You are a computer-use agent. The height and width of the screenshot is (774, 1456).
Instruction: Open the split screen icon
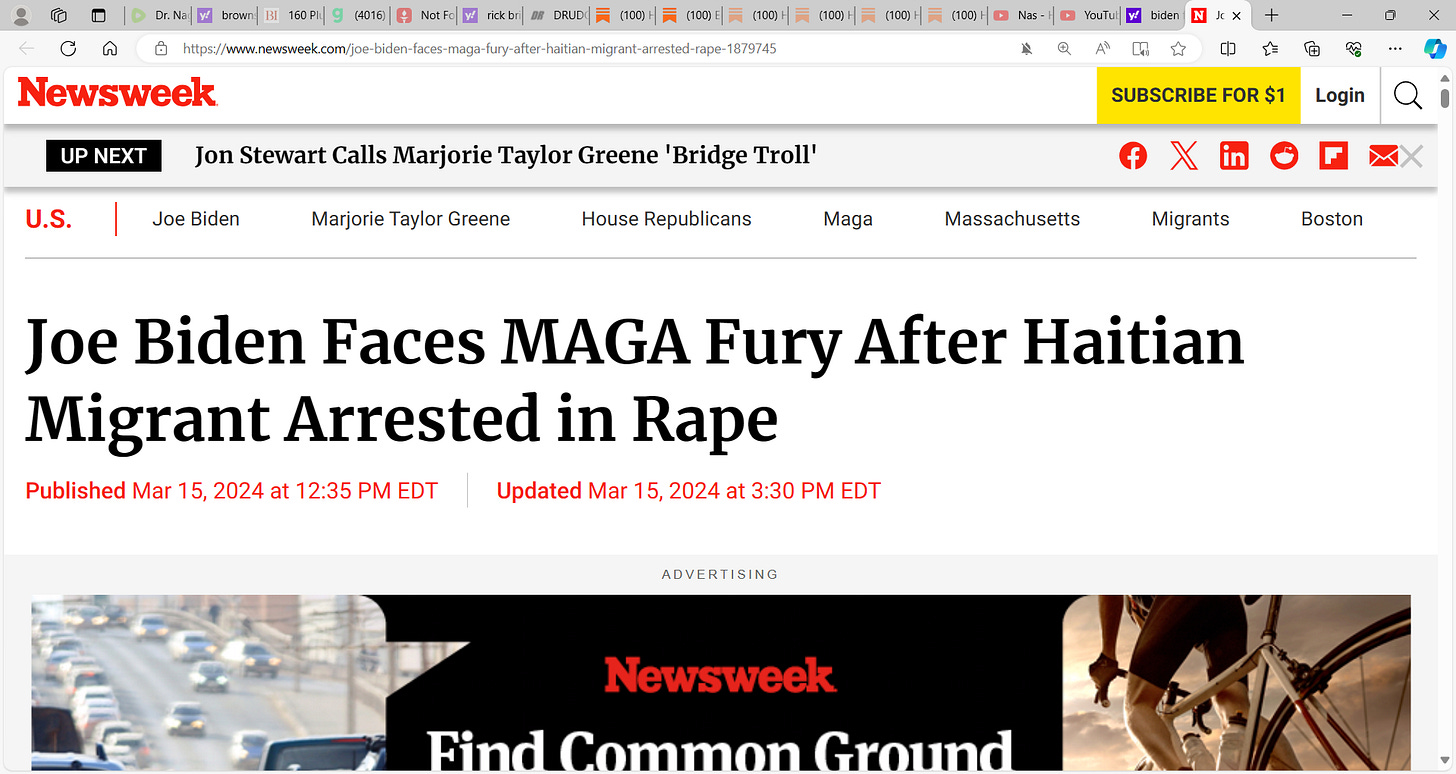point(1228,48)
